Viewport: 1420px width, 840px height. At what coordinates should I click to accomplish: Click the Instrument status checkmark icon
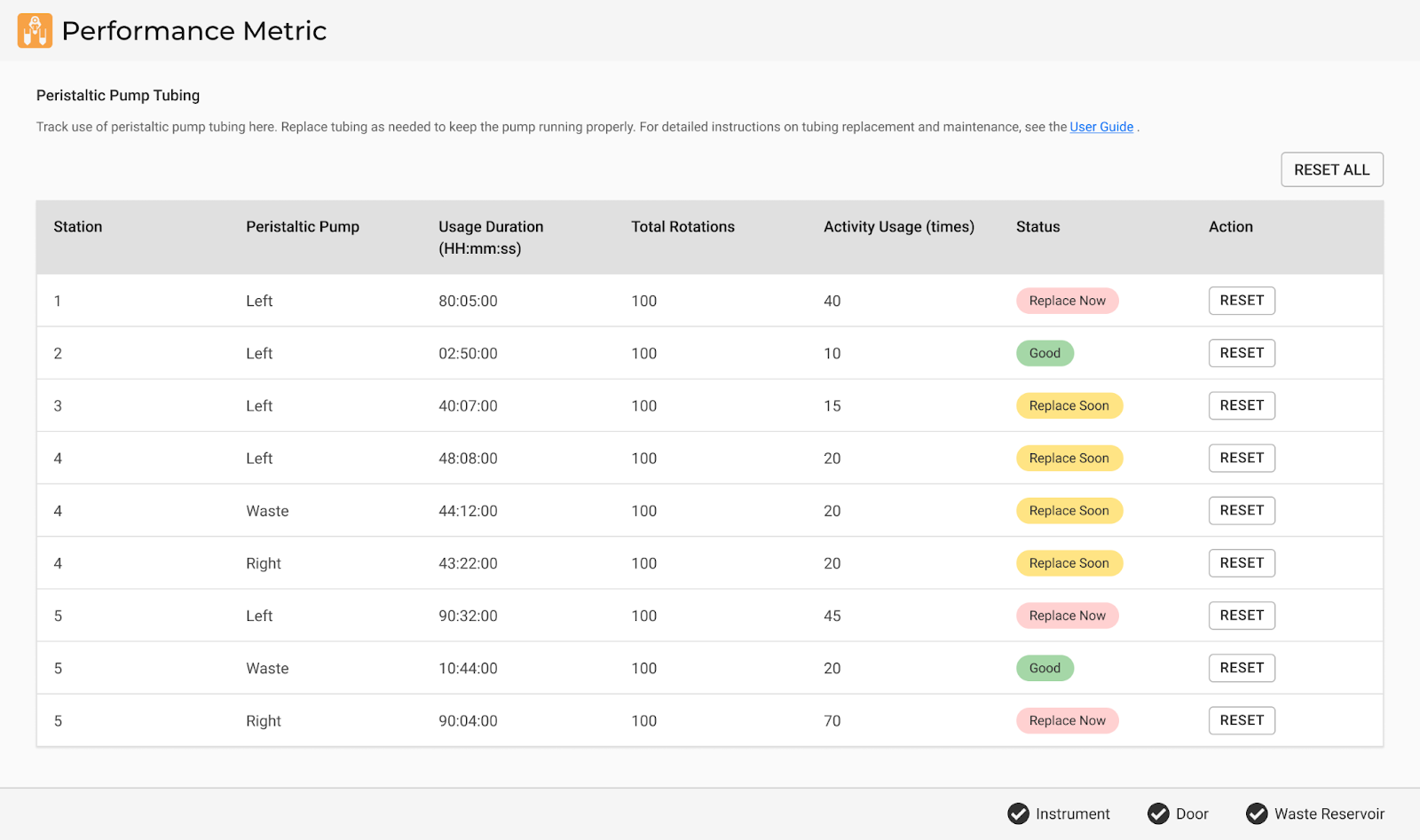[1018, 813]
